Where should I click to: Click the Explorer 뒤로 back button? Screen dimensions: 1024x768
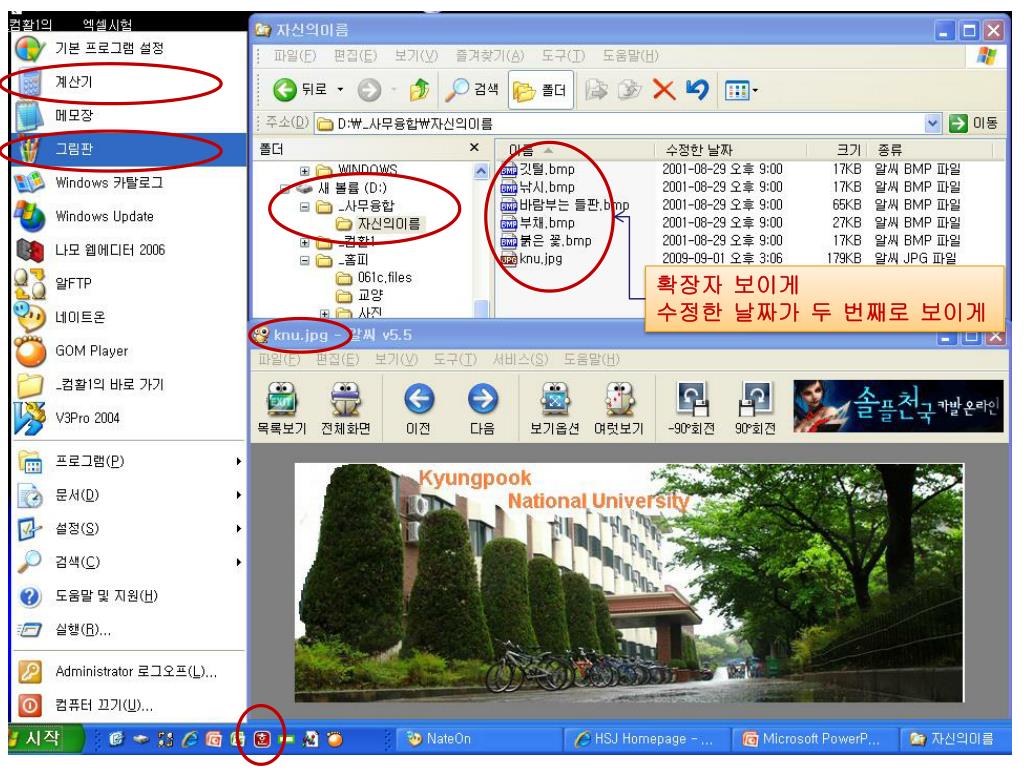(300, 89)
